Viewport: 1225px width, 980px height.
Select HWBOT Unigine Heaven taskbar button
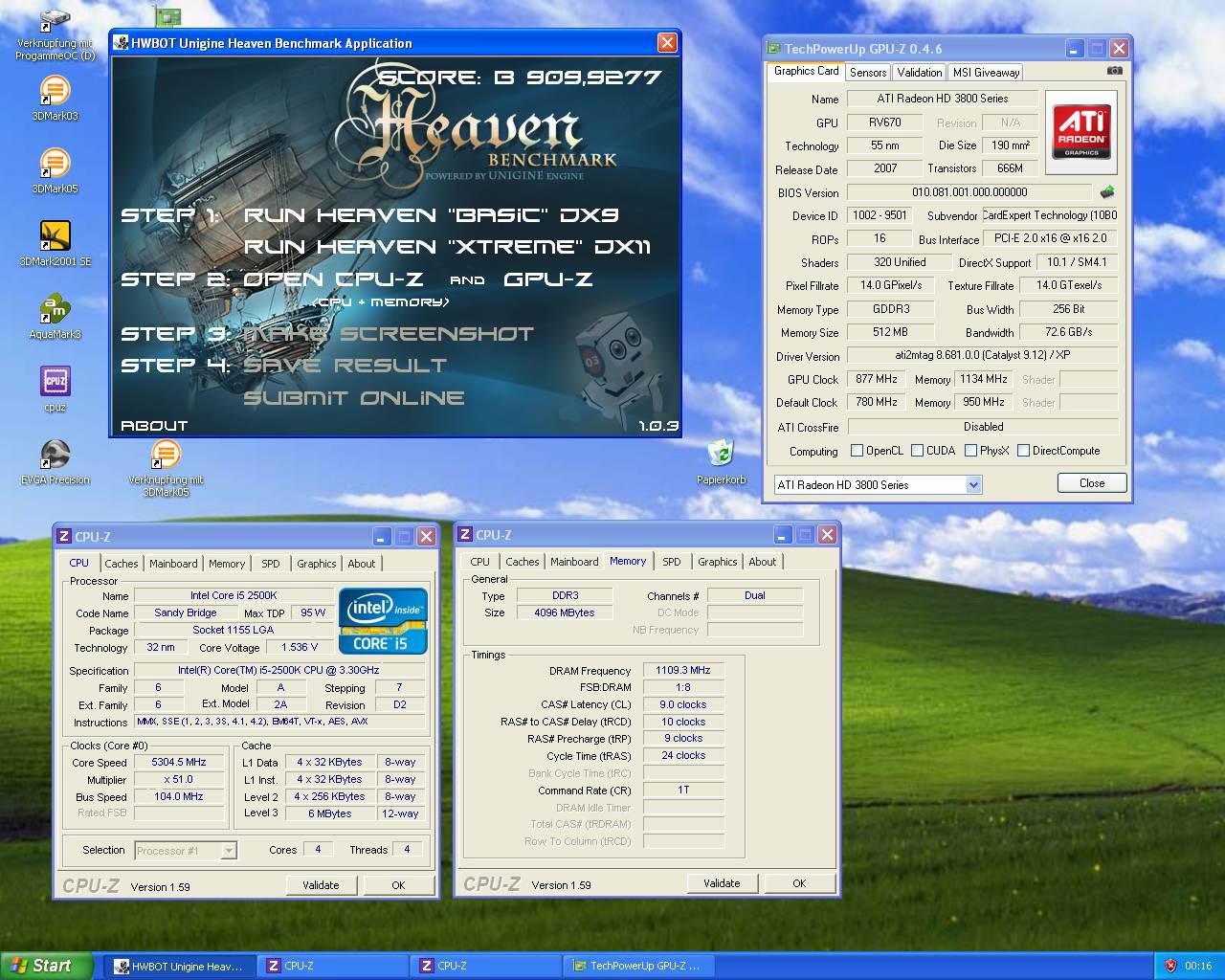click(x=178, y=966)
